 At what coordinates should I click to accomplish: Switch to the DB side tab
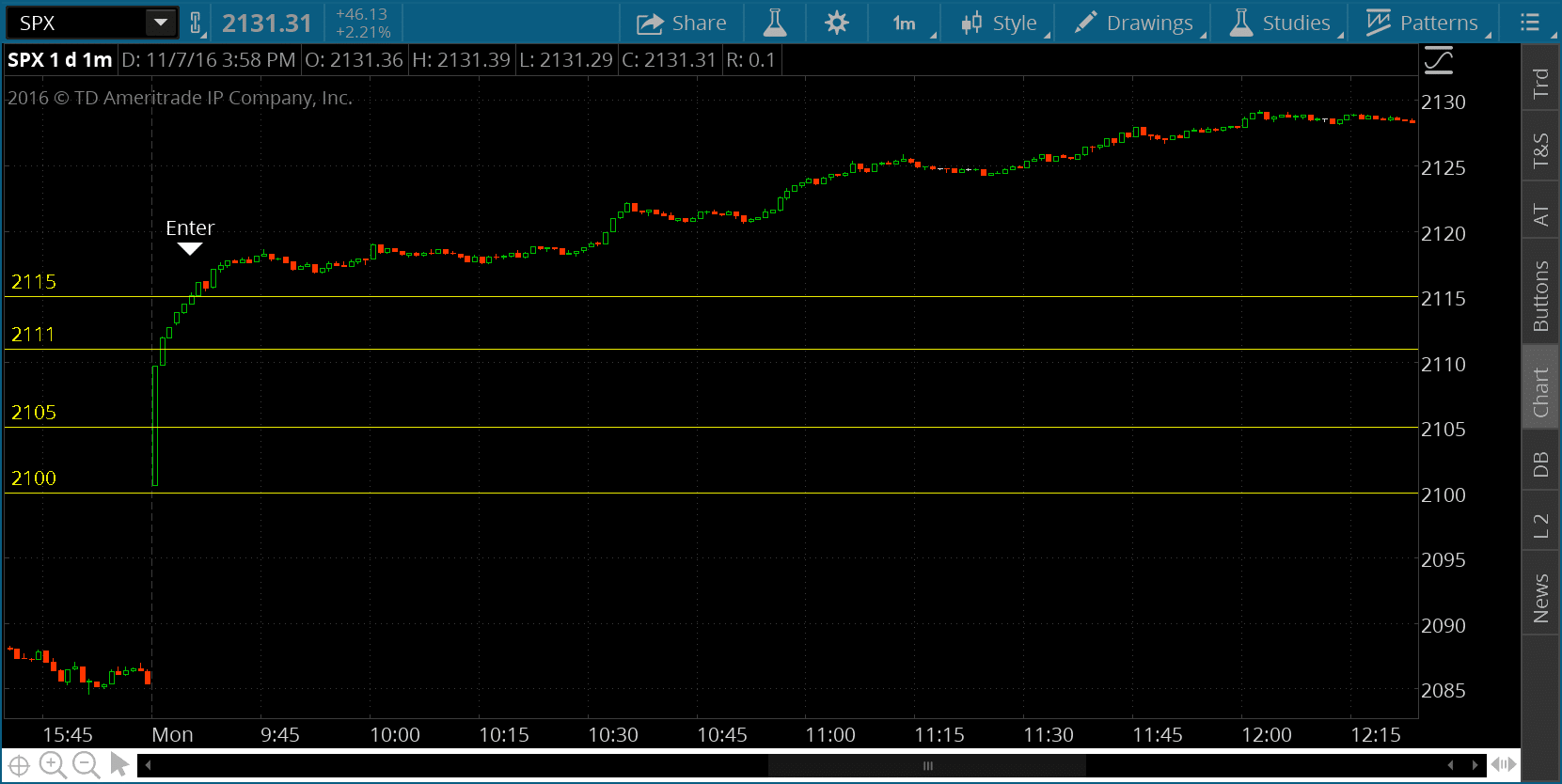pos(1540,463)
